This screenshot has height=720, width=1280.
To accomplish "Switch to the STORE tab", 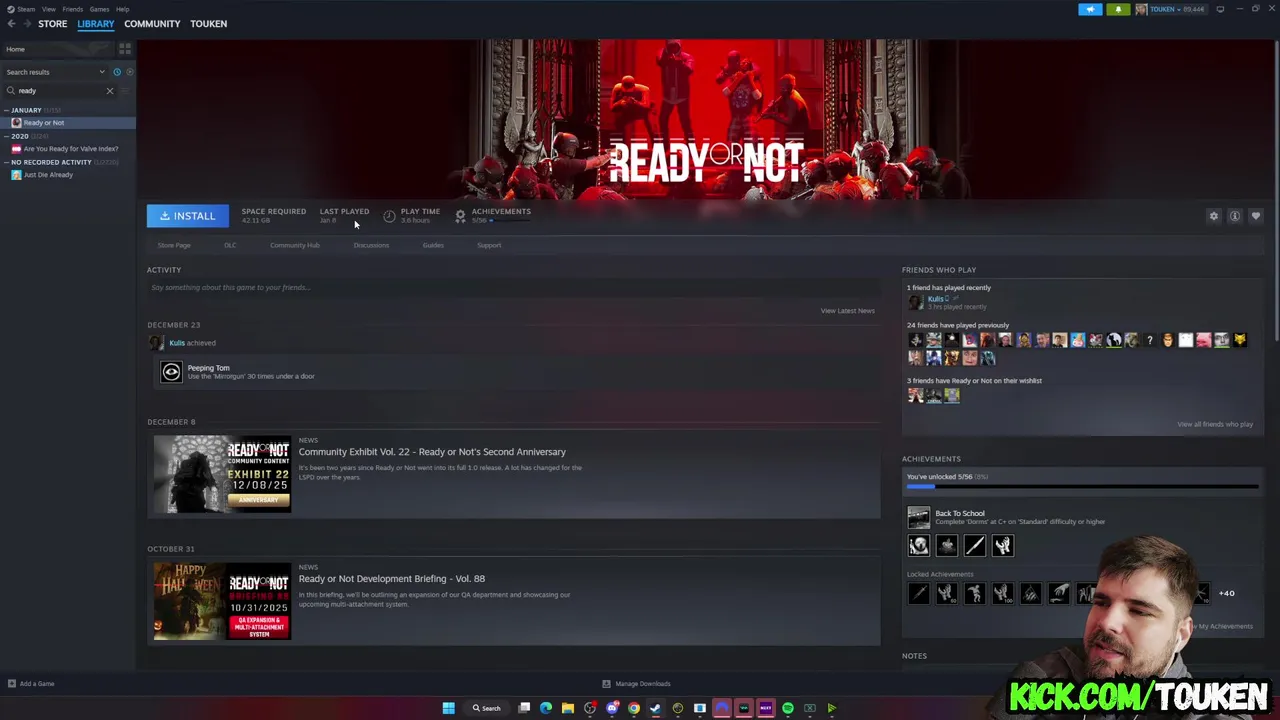I will (x=53, y=24).
